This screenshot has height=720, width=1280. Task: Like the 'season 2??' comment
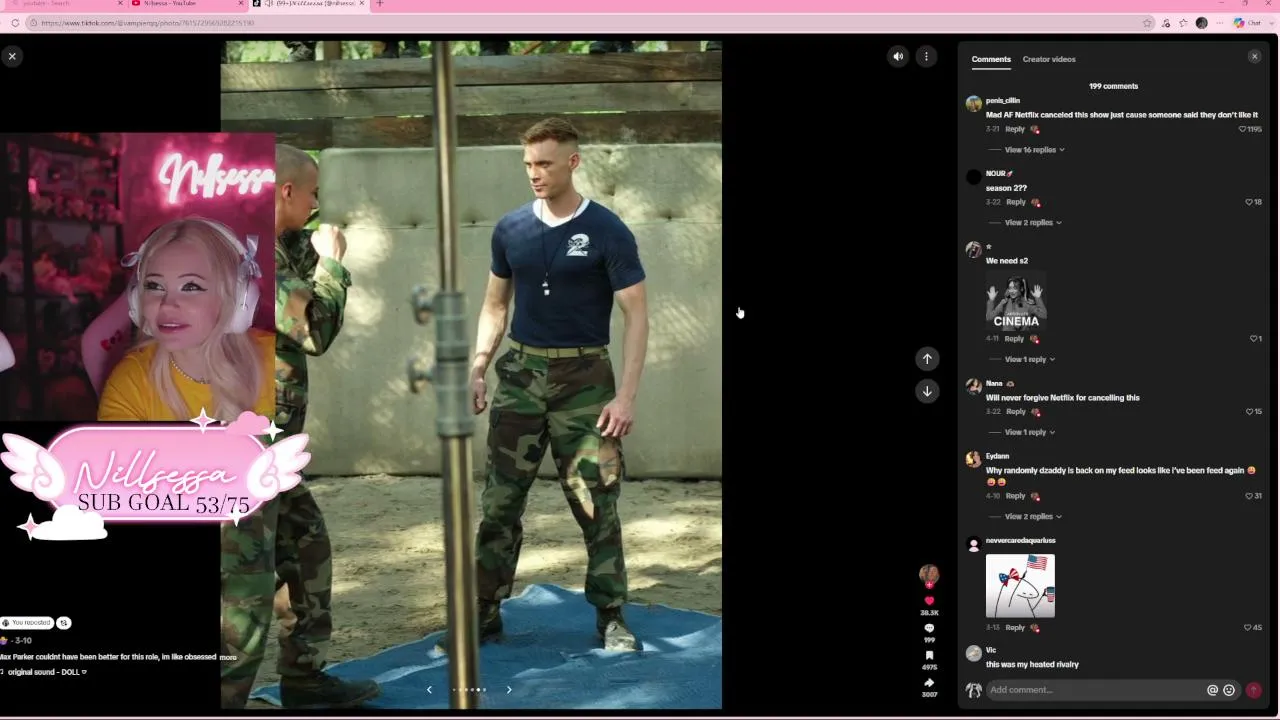[x=1249, y=202]
